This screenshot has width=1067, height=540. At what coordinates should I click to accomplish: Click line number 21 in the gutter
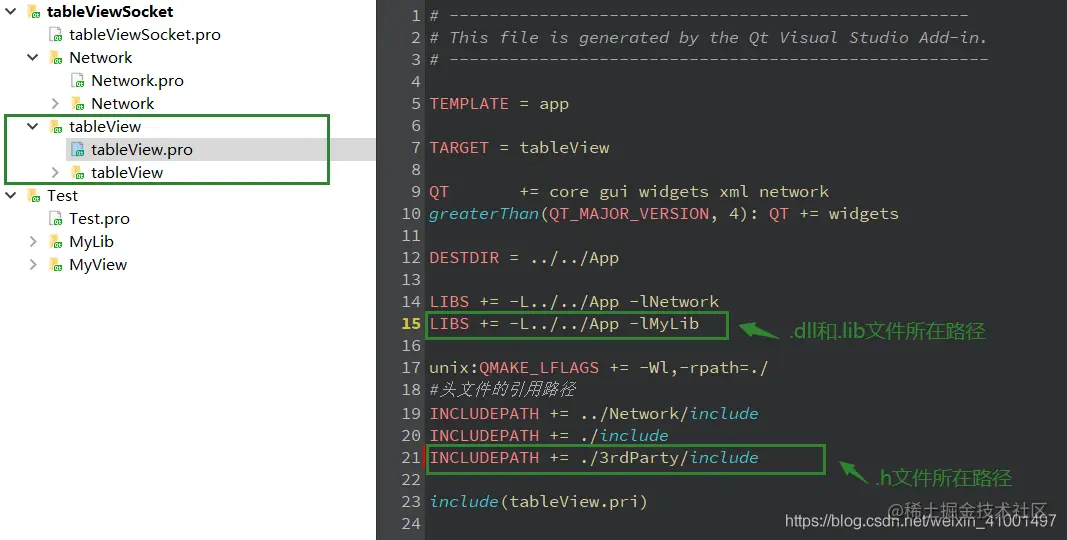coord(411,458)
